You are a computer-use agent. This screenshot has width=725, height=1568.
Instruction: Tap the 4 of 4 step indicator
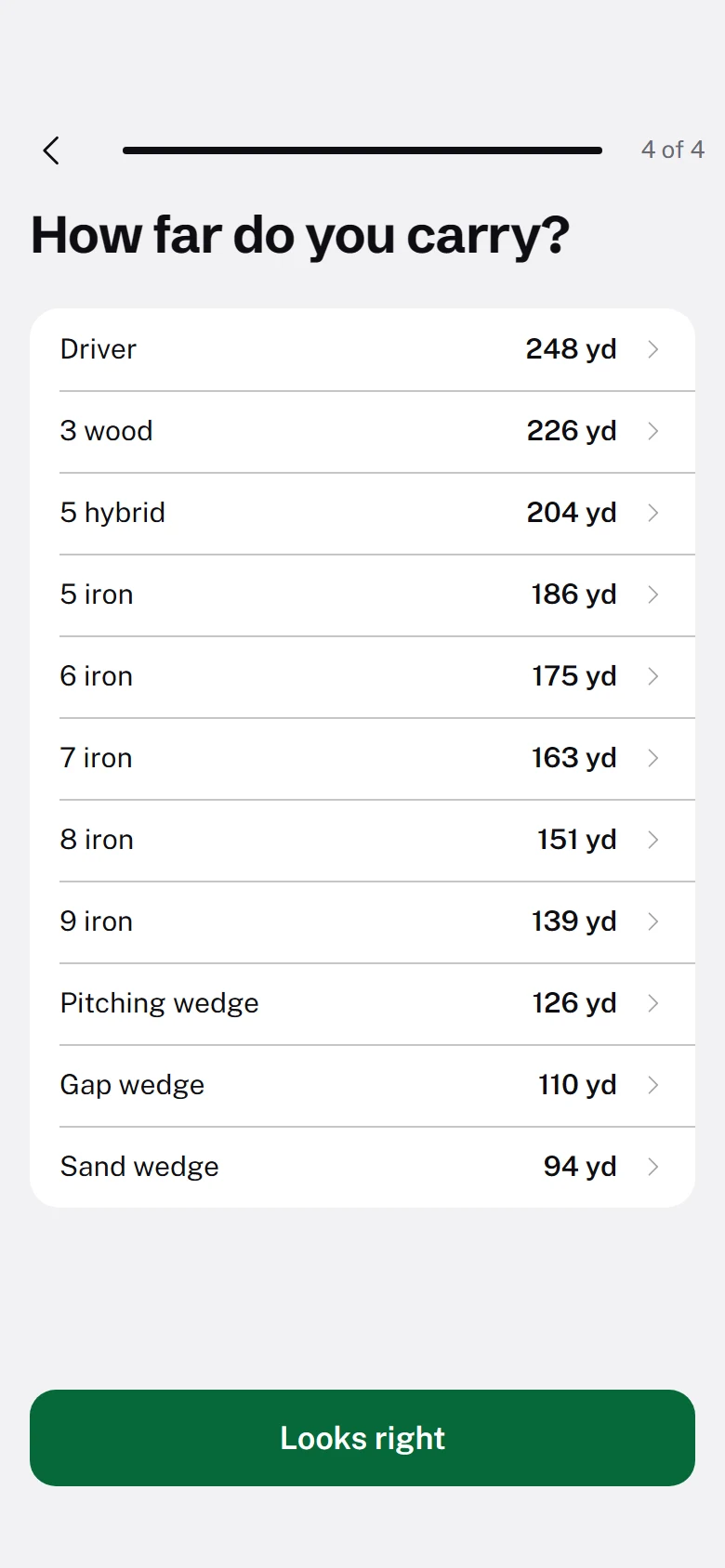click(x=673, y=150)
